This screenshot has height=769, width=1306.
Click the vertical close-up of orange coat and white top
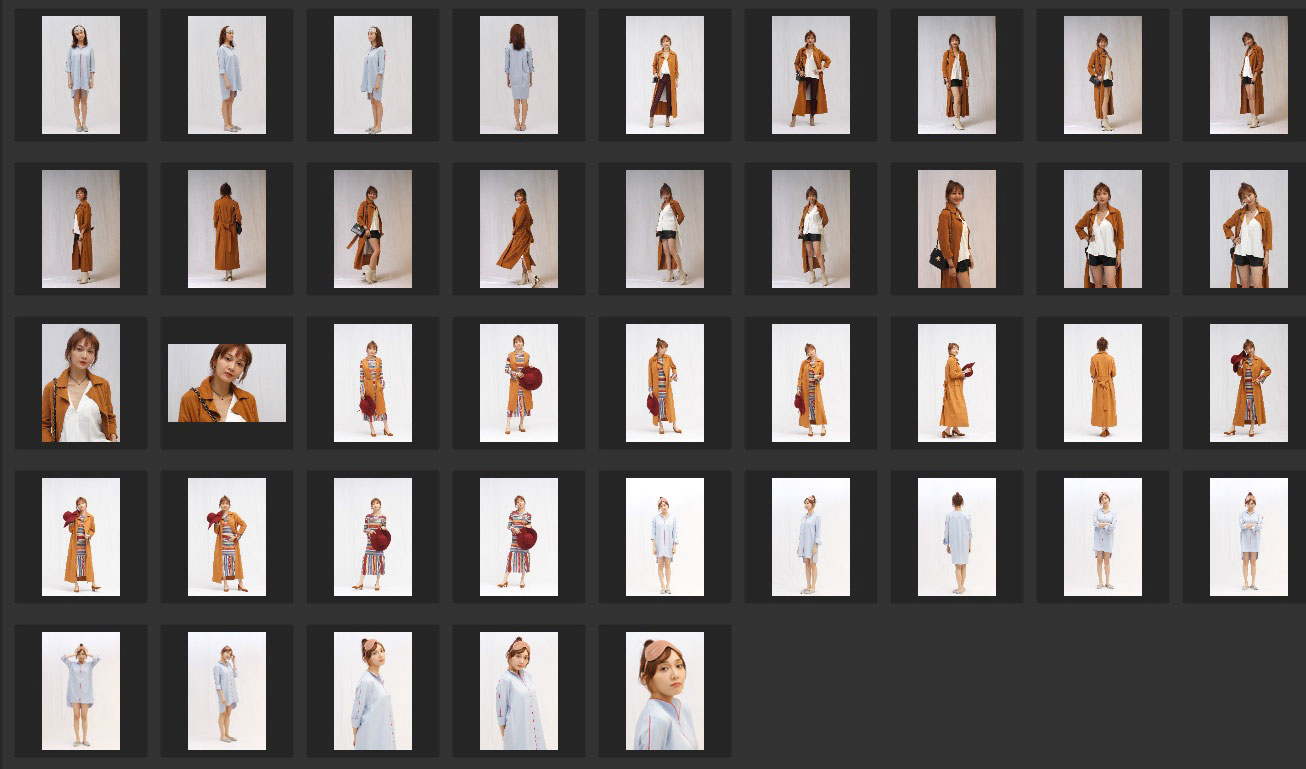click(80, 383)
